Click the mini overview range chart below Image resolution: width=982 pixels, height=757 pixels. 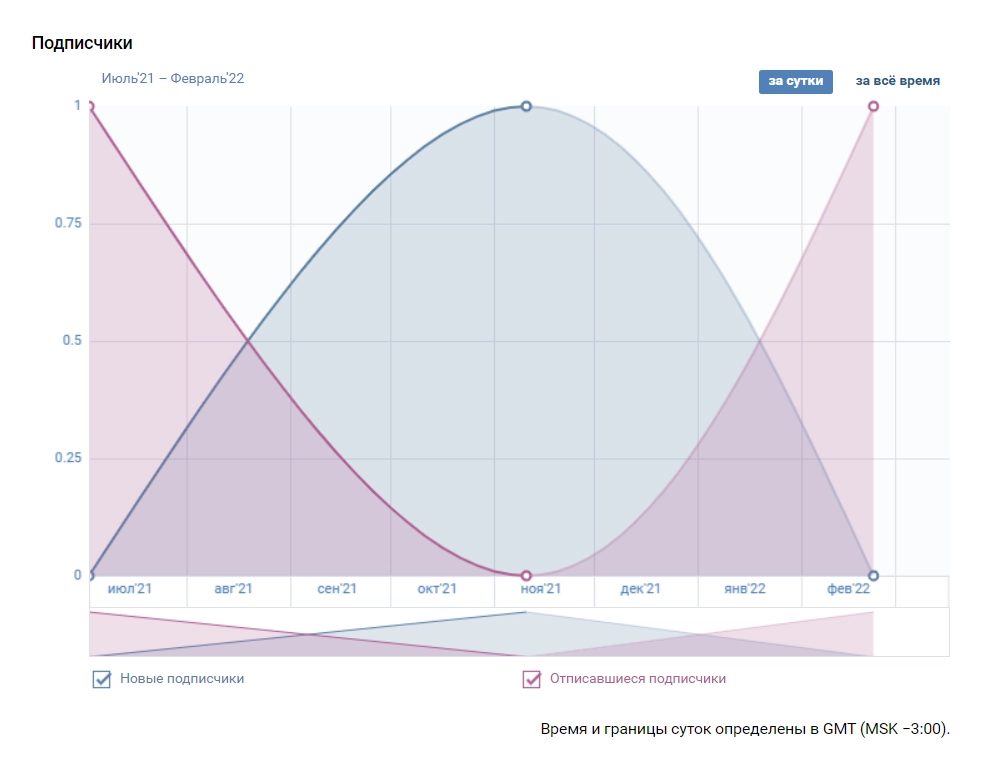click(519, 633)
